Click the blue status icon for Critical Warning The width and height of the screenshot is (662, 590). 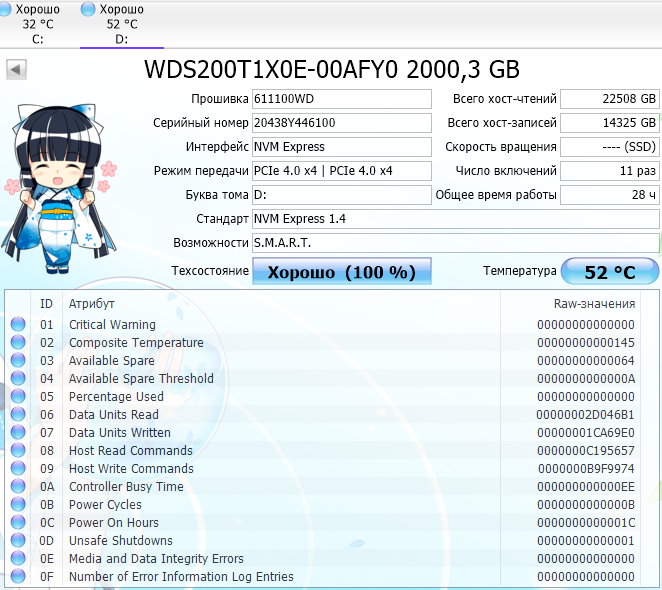click(x=18, y=324)
